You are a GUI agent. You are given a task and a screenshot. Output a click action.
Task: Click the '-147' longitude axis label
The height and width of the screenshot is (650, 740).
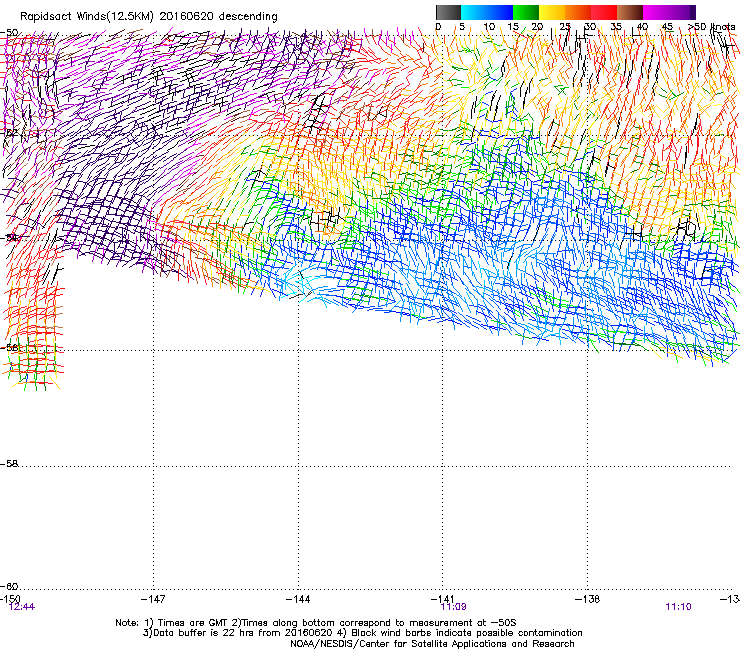tap(153, 599)
